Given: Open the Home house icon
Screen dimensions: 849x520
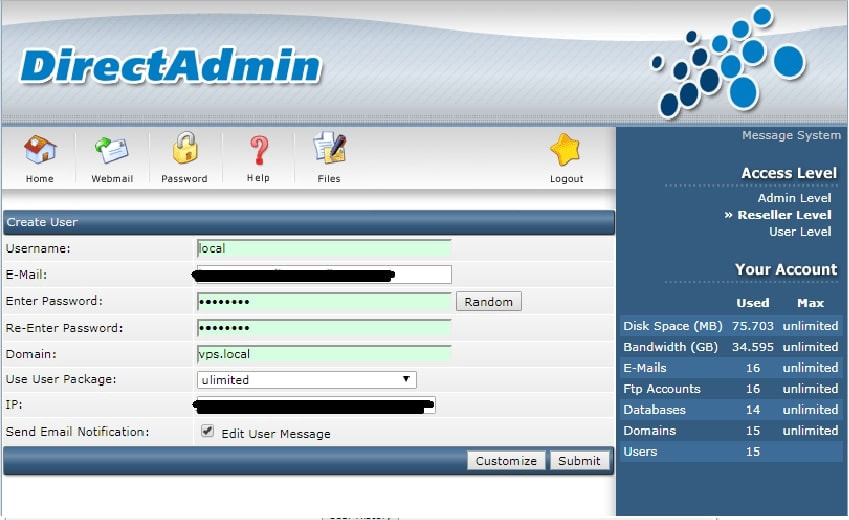Looking at the screenshot, I should [x=40, y=149].
